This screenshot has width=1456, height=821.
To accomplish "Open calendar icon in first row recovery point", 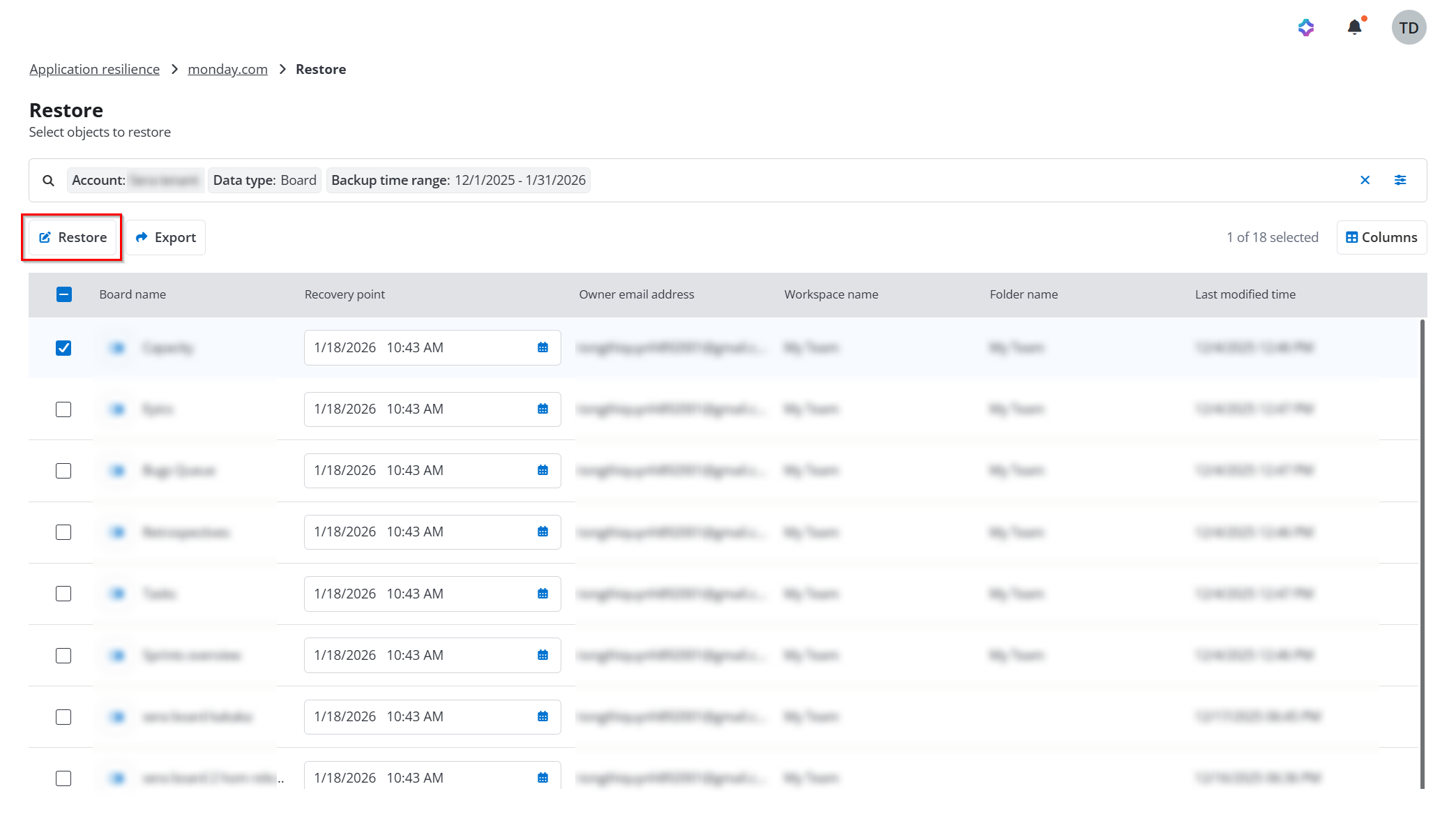I will [x=543, y=347].
